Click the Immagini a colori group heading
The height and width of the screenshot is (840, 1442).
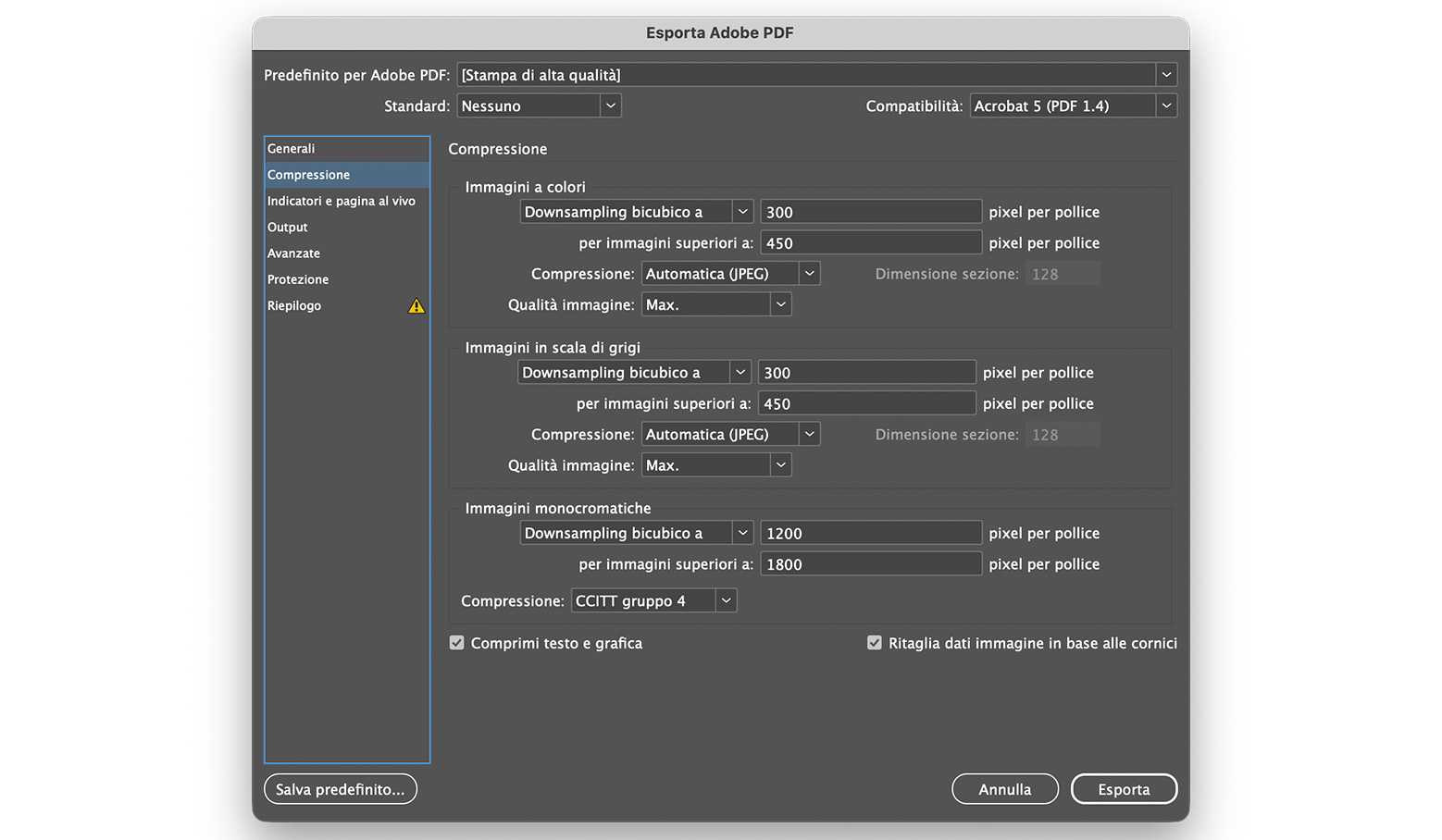pyautogui.click(x=525, y=187)
